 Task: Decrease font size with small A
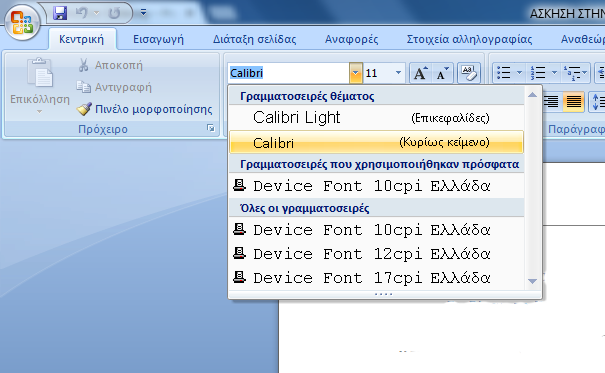point(443,73)
